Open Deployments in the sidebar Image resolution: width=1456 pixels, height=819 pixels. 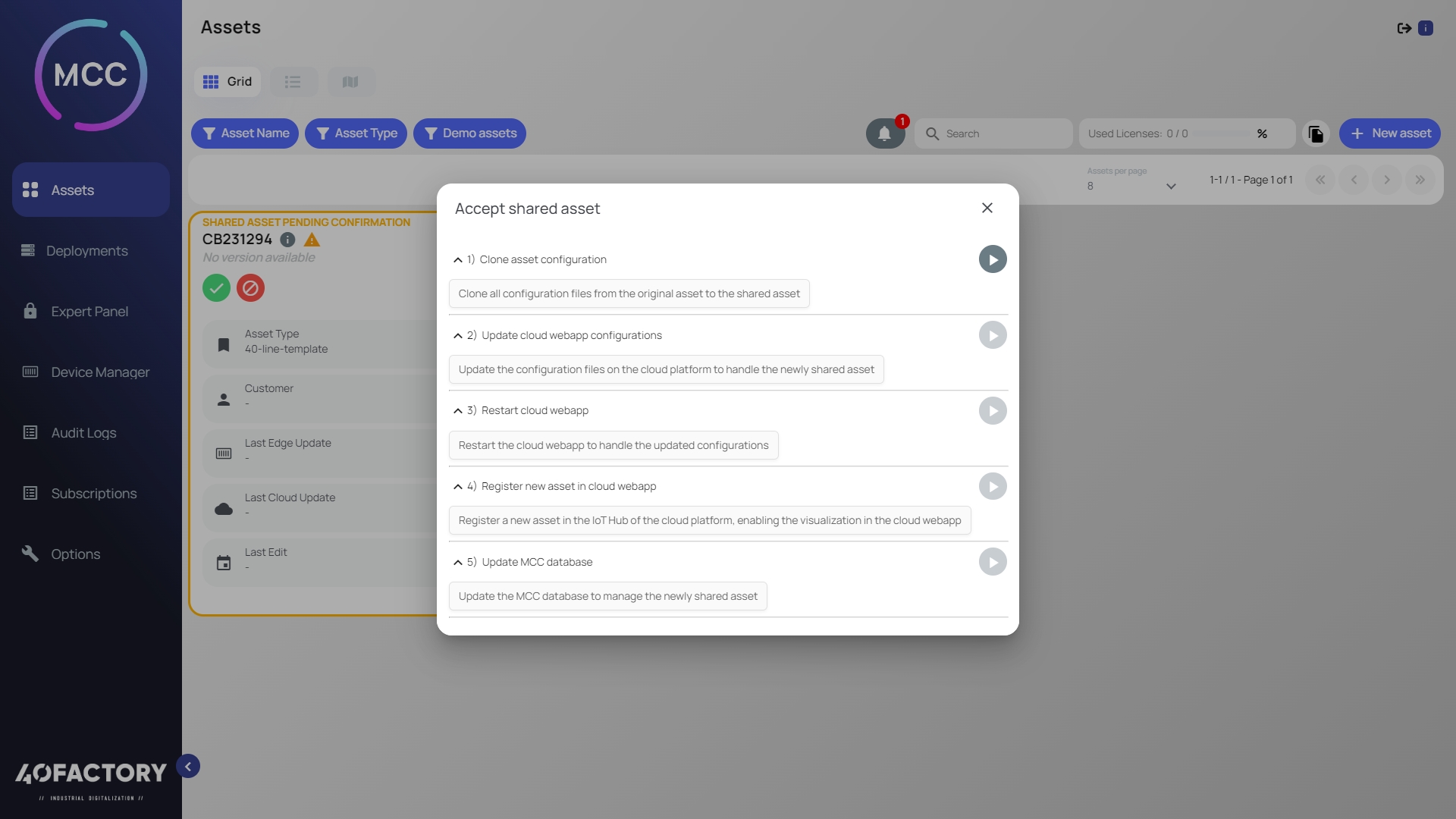[x=86, y=251]
